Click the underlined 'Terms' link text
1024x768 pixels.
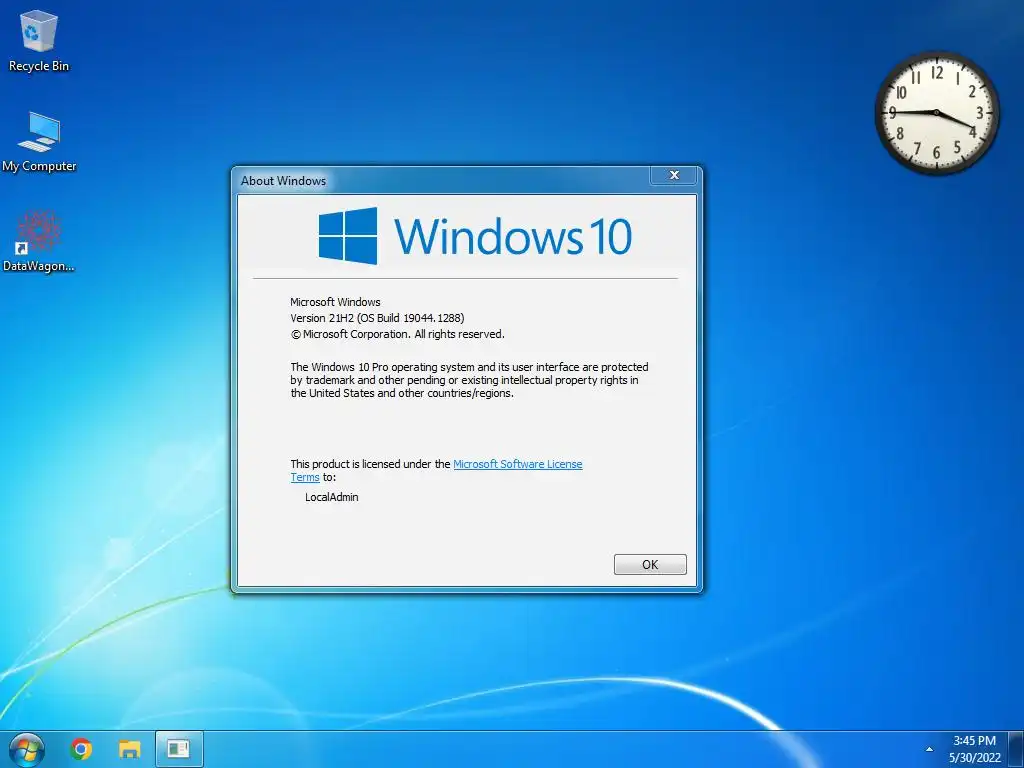click(305, 477)
